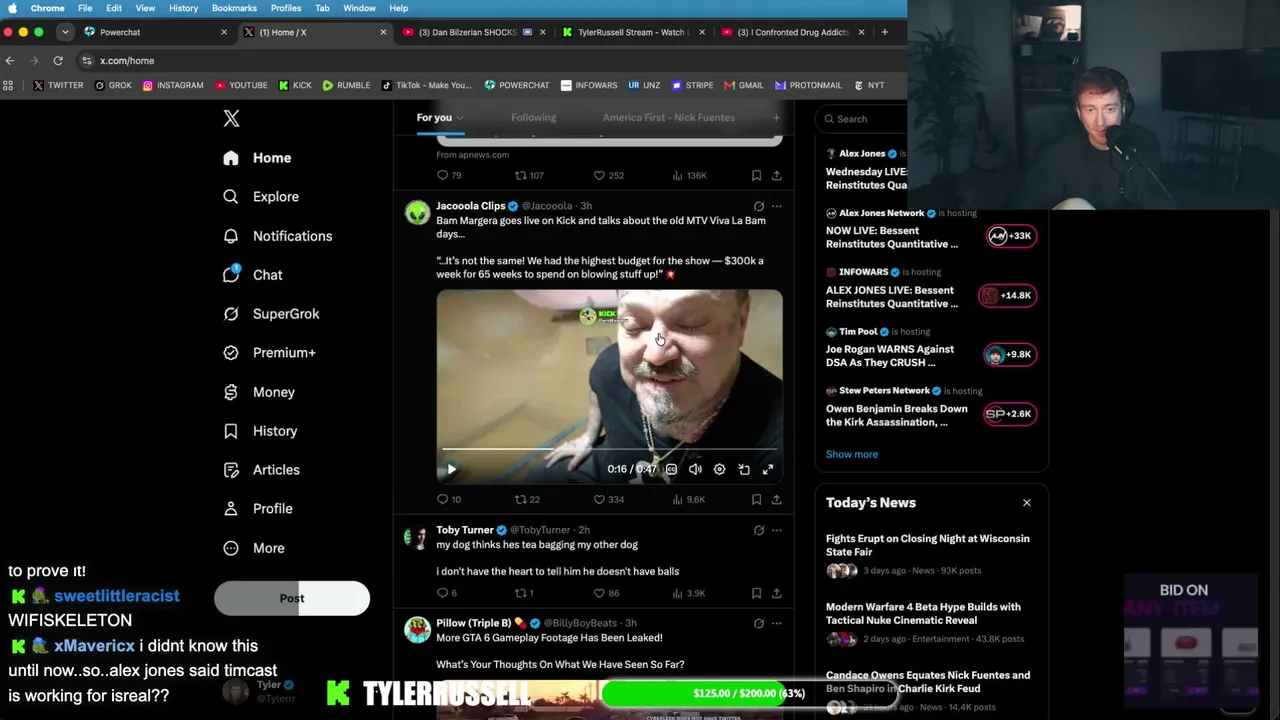
Task: Open History in the sidebar
Action: (260, 431)
